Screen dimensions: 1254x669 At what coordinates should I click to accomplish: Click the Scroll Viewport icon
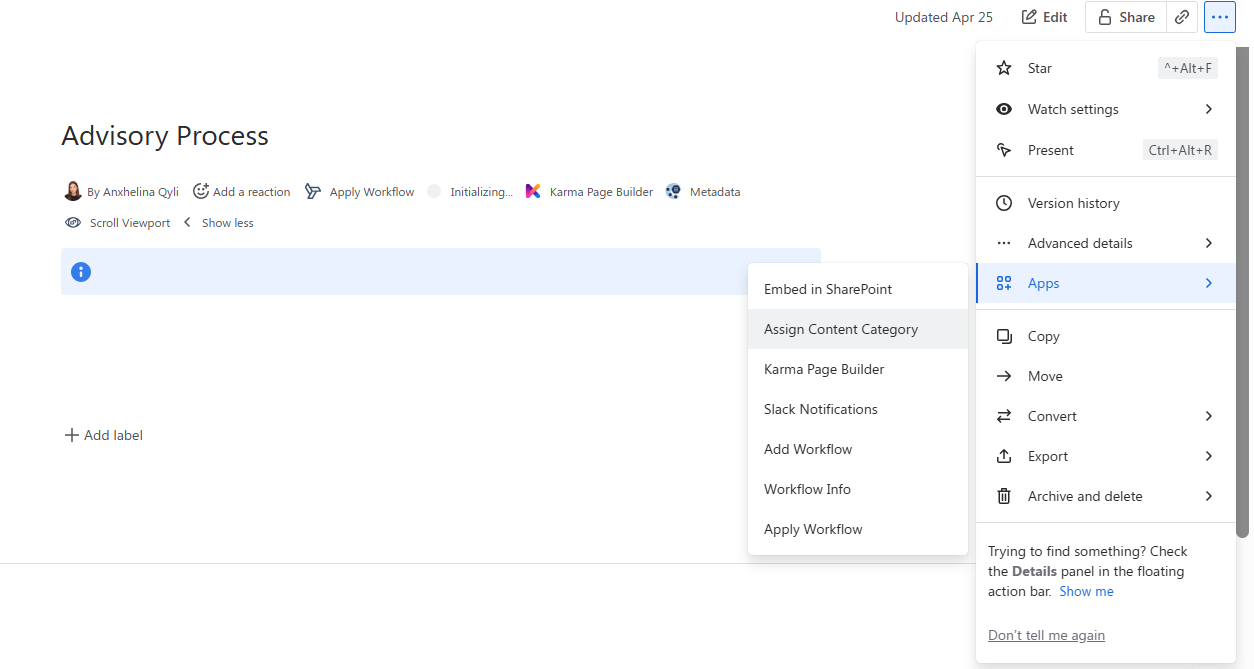point(73,223)
